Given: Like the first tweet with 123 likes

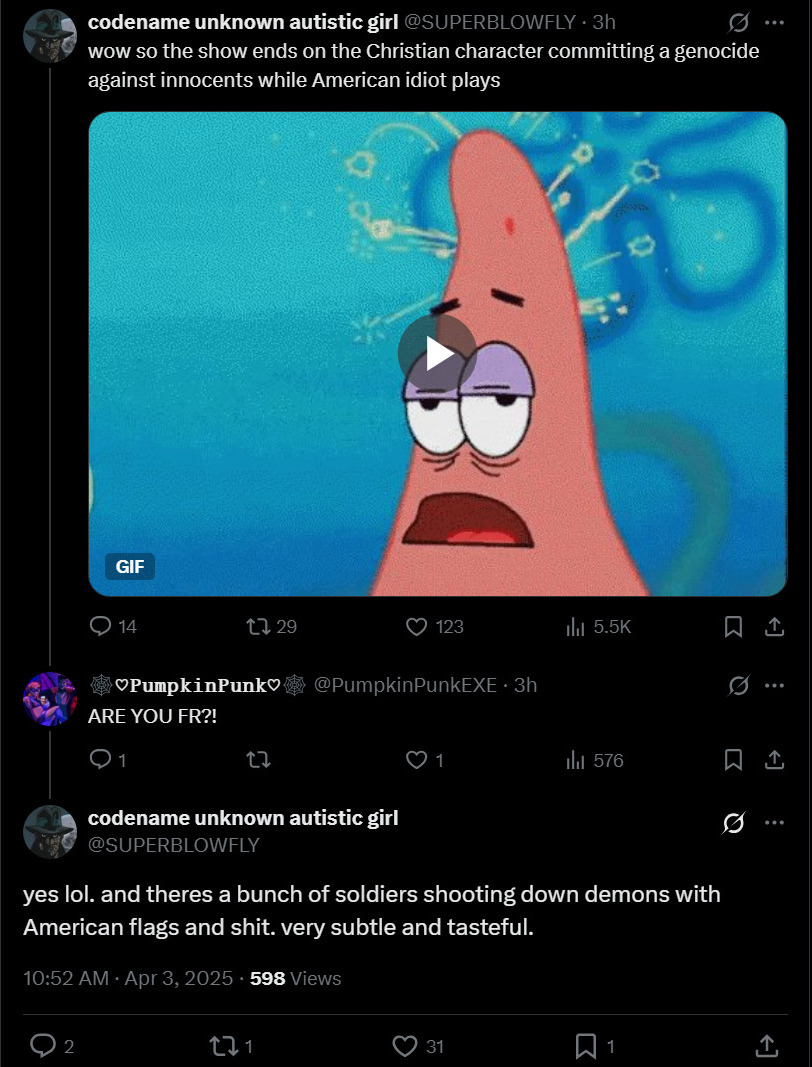Looking at the screenshot, I should point(417,626).
